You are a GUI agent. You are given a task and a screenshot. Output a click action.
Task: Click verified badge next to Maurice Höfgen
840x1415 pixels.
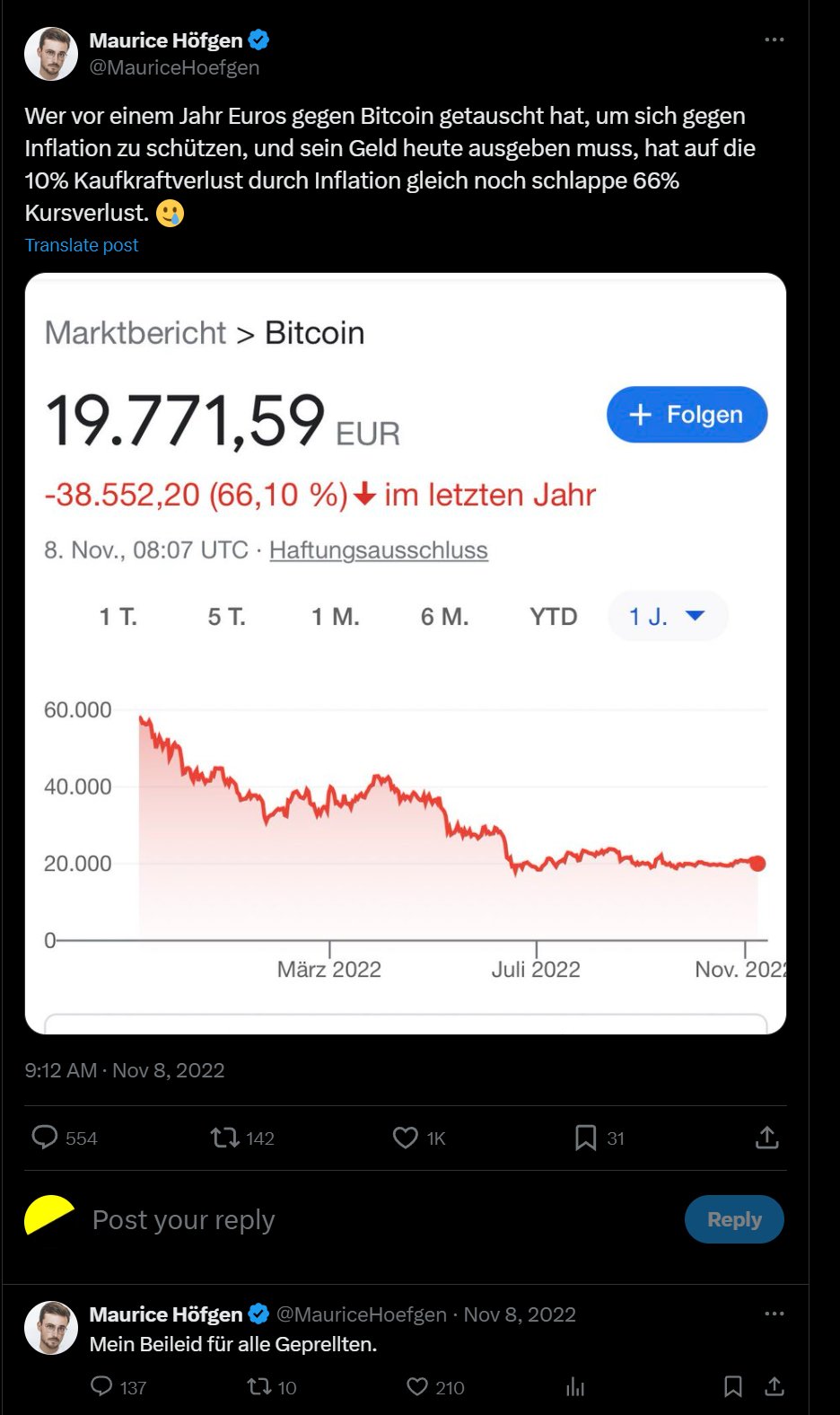click(x=259, y=40)
